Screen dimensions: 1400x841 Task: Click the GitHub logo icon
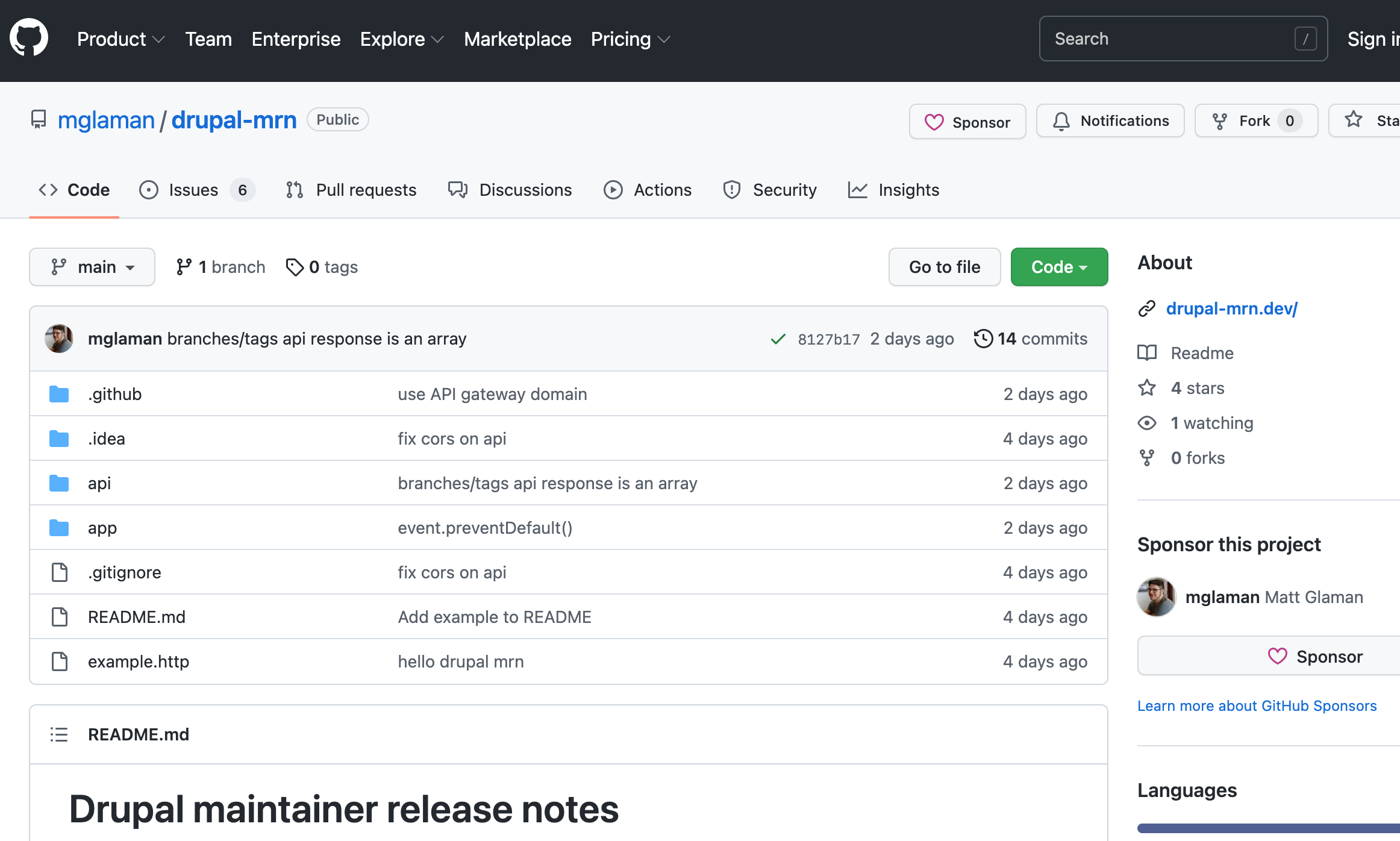click(x=29, y=37)
